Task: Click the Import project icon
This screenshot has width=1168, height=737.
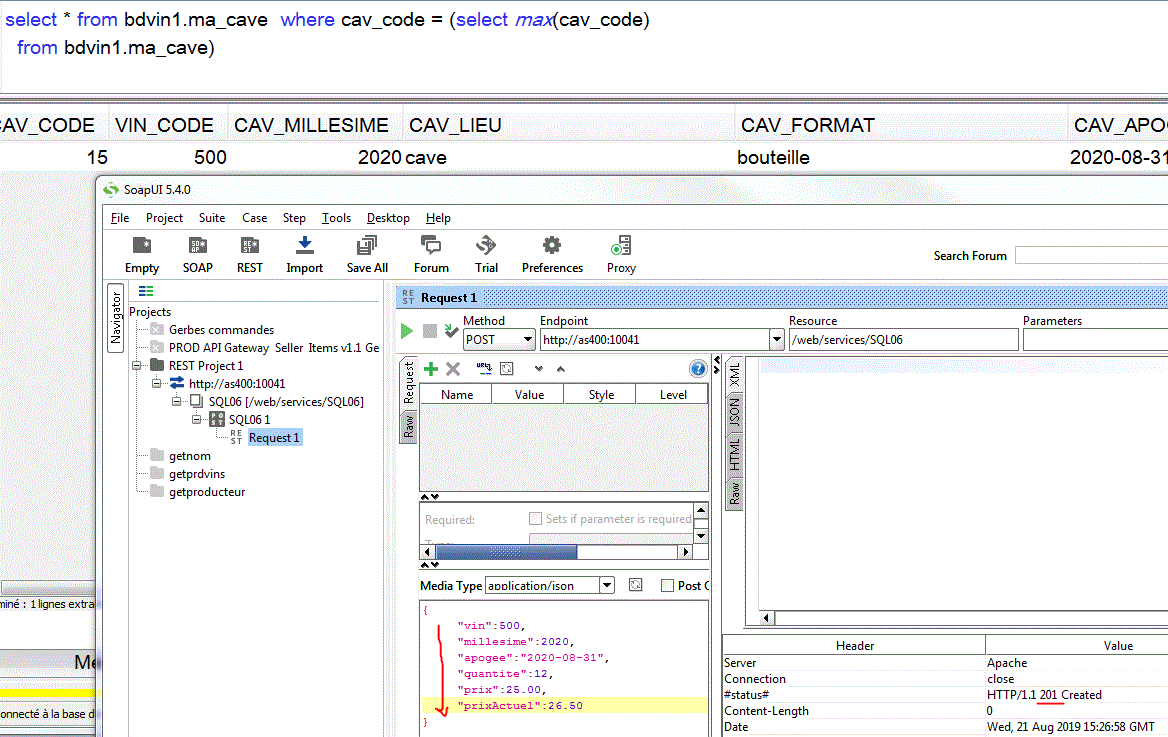Action: (x=305, y=246)
